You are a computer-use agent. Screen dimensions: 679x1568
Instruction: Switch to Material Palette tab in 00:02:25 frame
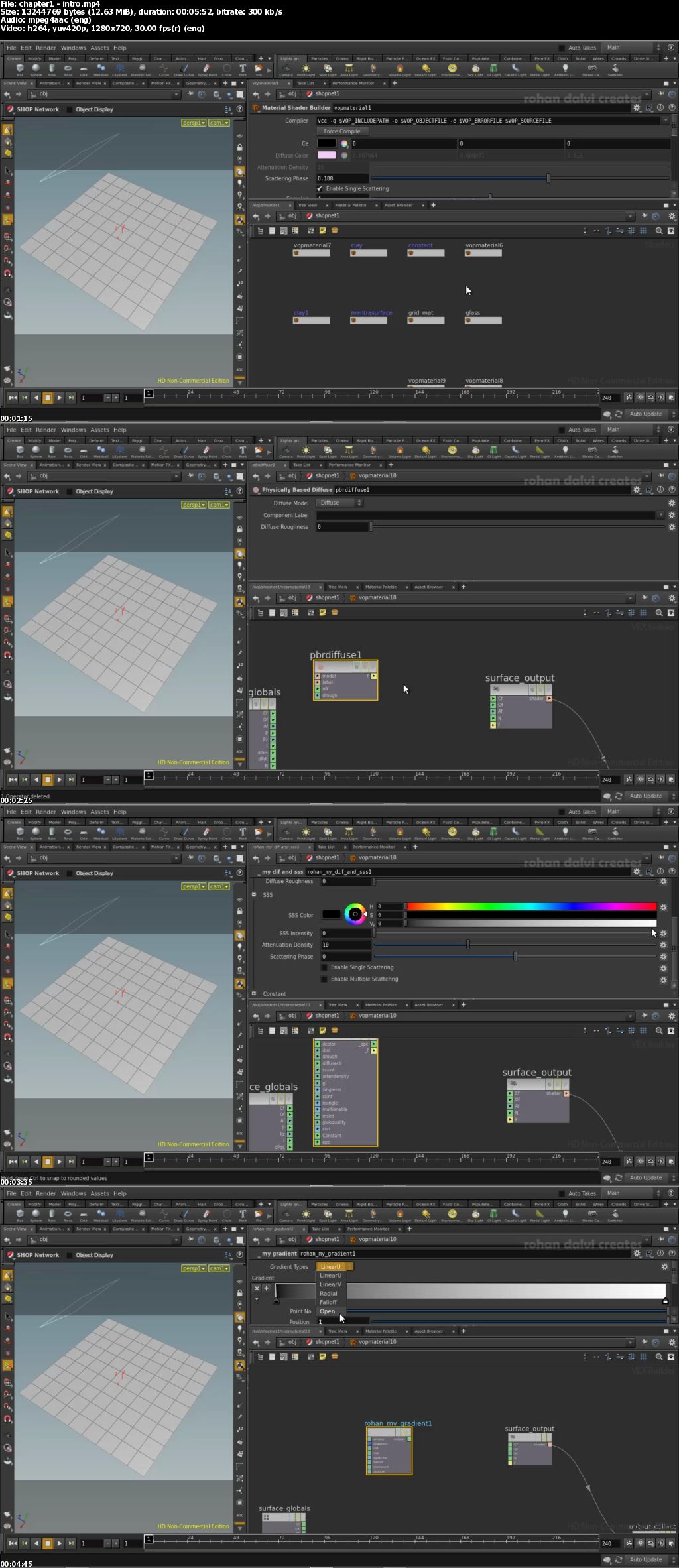[381, 587]
